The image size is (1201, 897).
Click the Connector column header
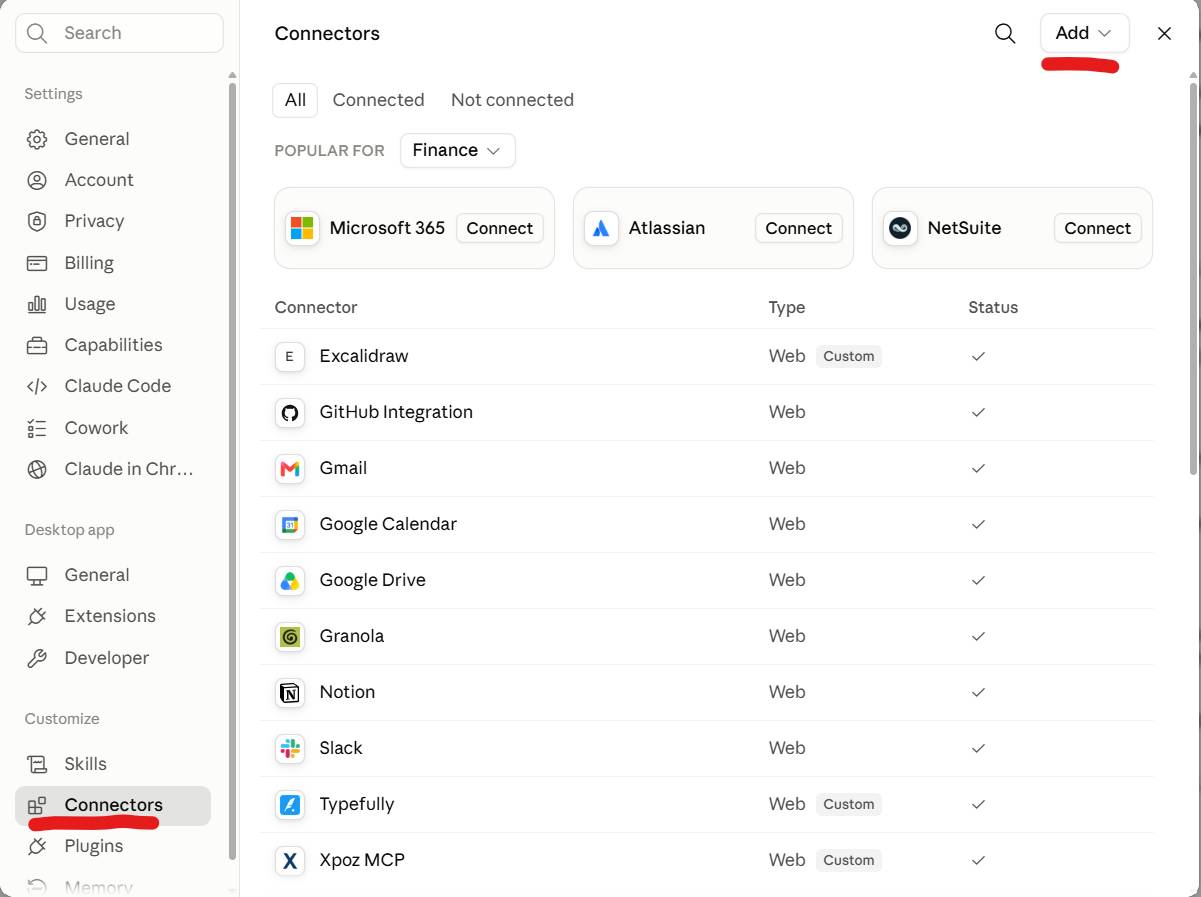pyautogui.click(x=316, y=307)
